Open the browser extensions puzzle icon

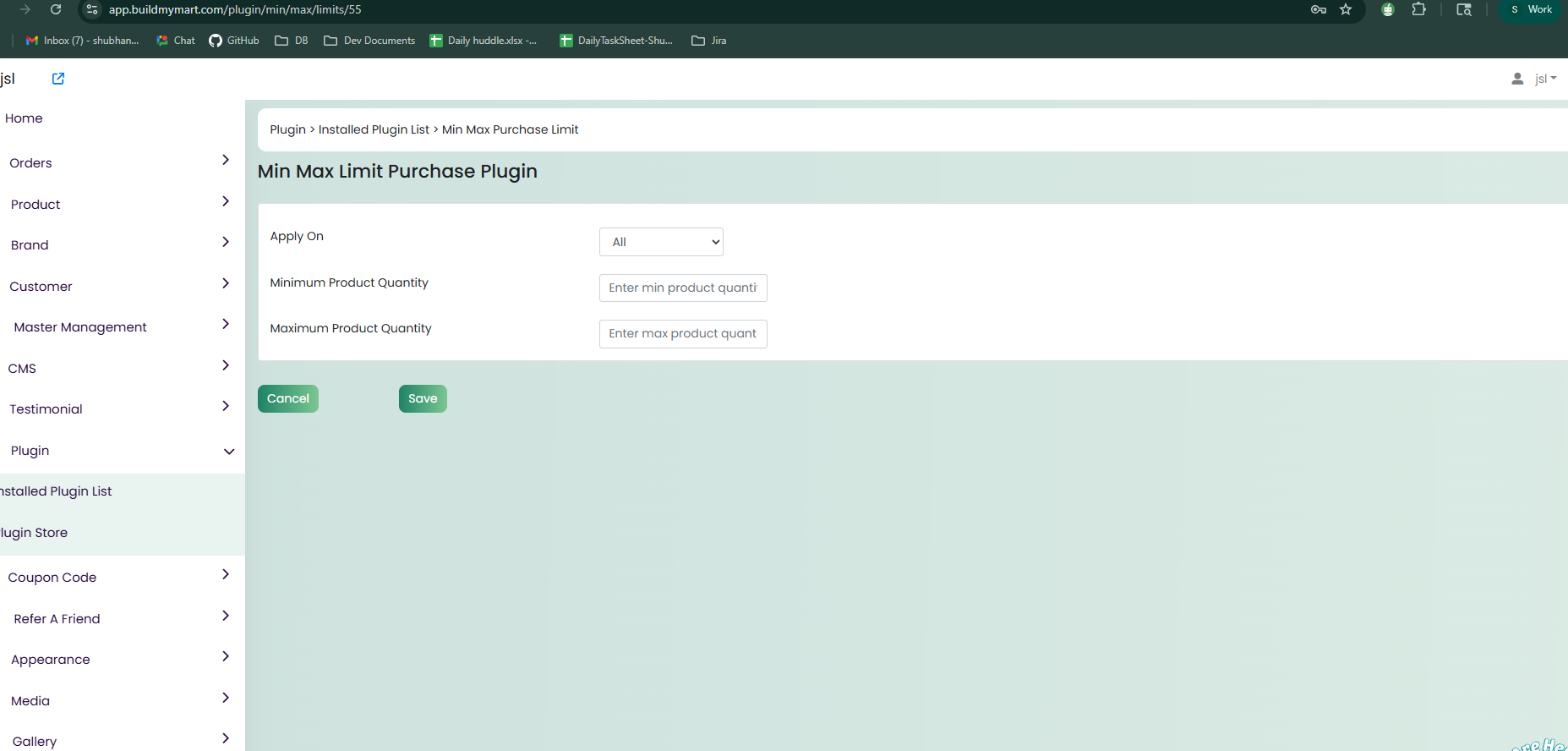pyautogui.click(x=1418, y=9)
